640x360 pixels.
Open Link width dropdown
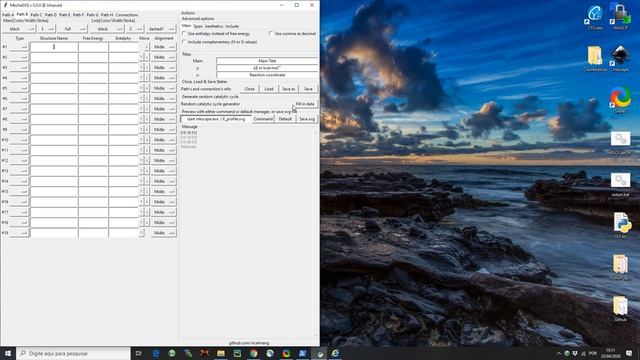click(x=135, y=29)
